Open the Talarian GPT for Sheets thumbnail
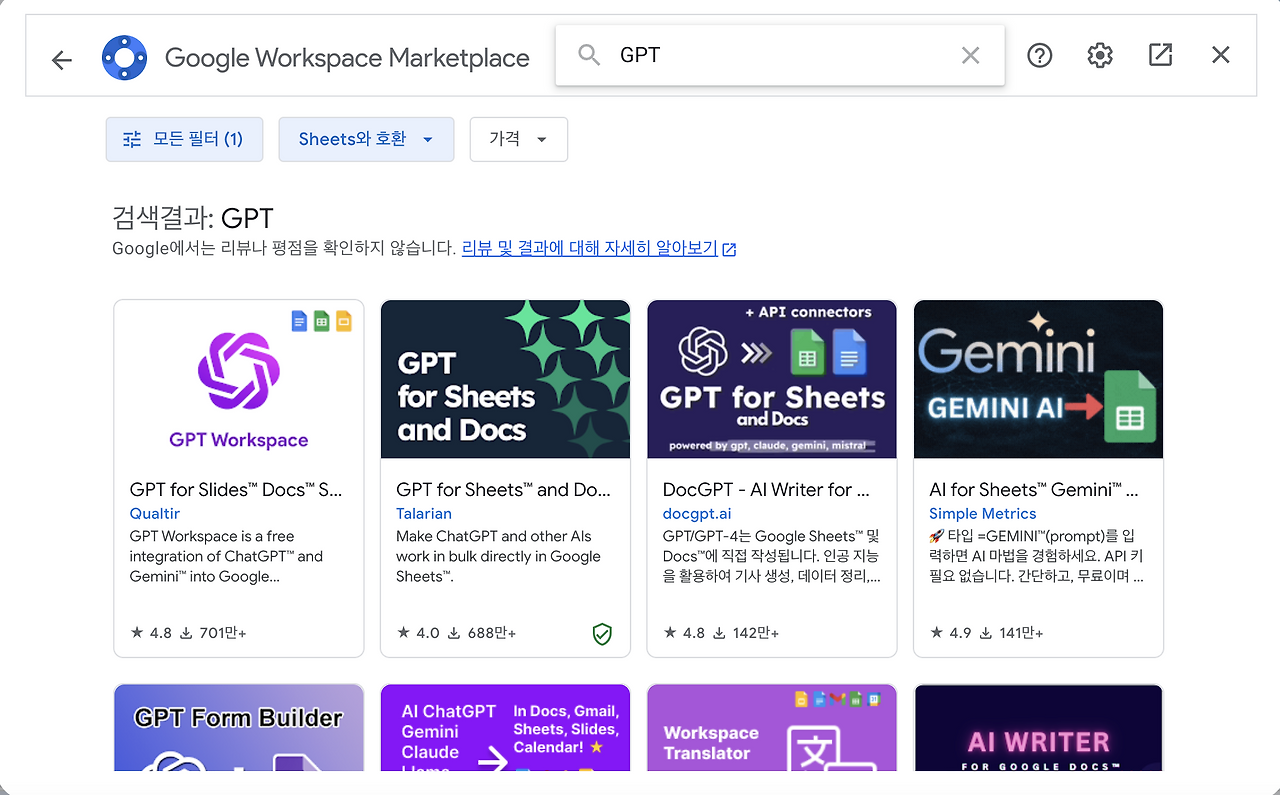The image size is (1280, 795). 505,379
